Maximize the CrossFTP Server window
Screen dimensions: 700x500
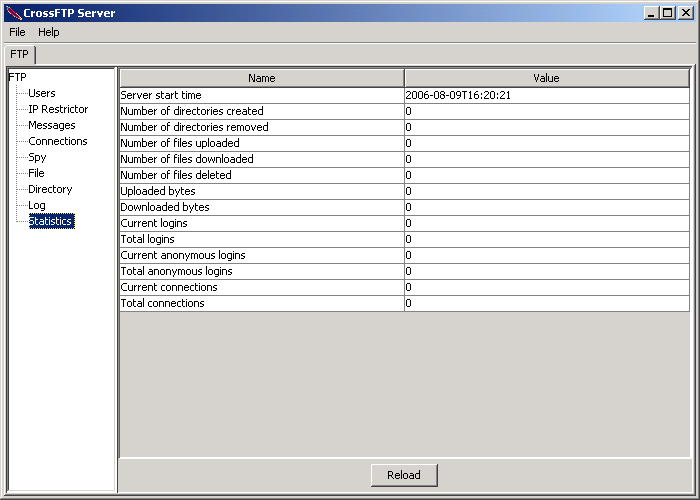(x=668, y=13)
